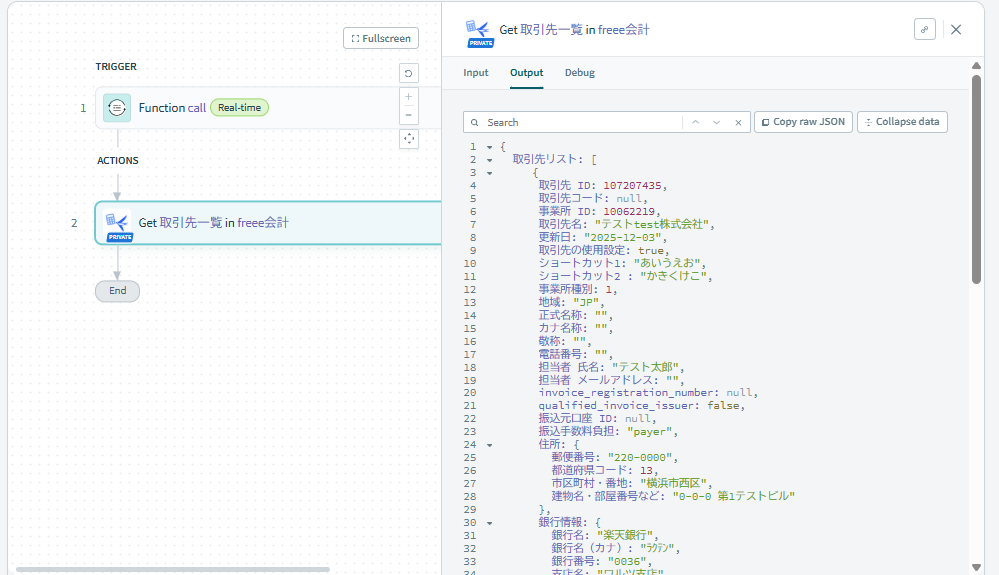
Task: Click Copy raw JSON button
Action: coord(803,122)
